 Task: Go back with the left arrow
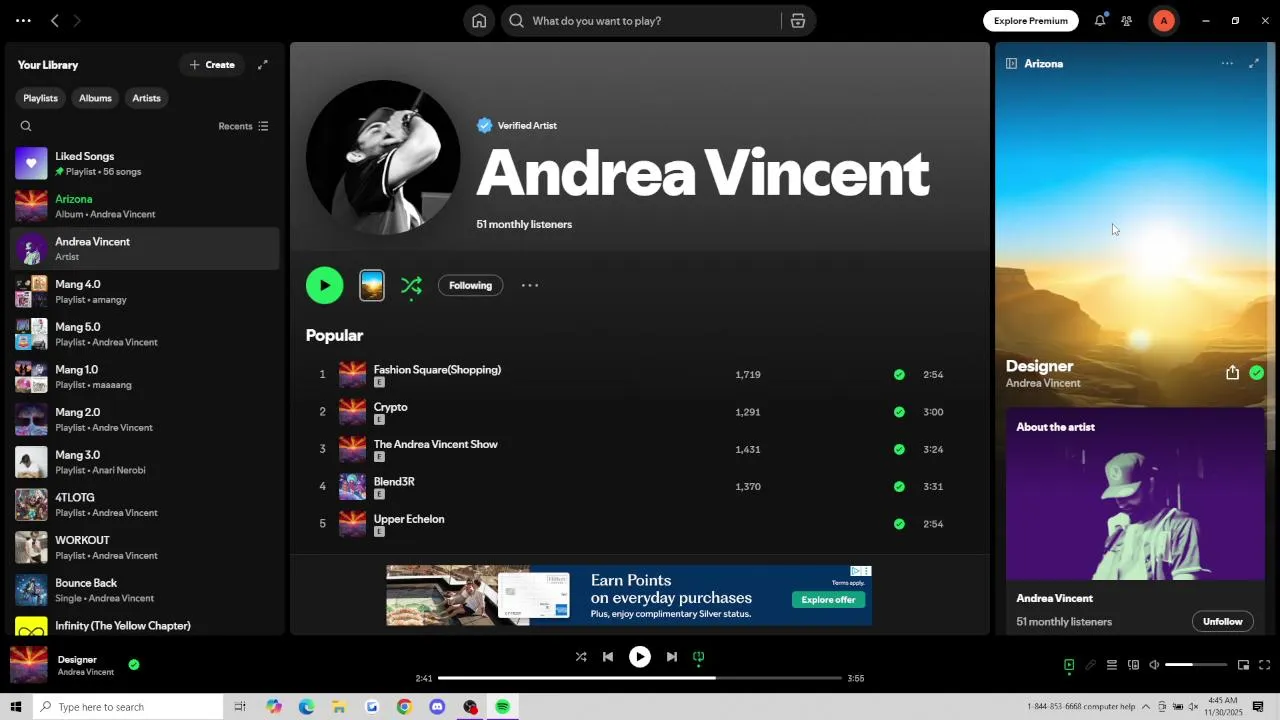55,21
